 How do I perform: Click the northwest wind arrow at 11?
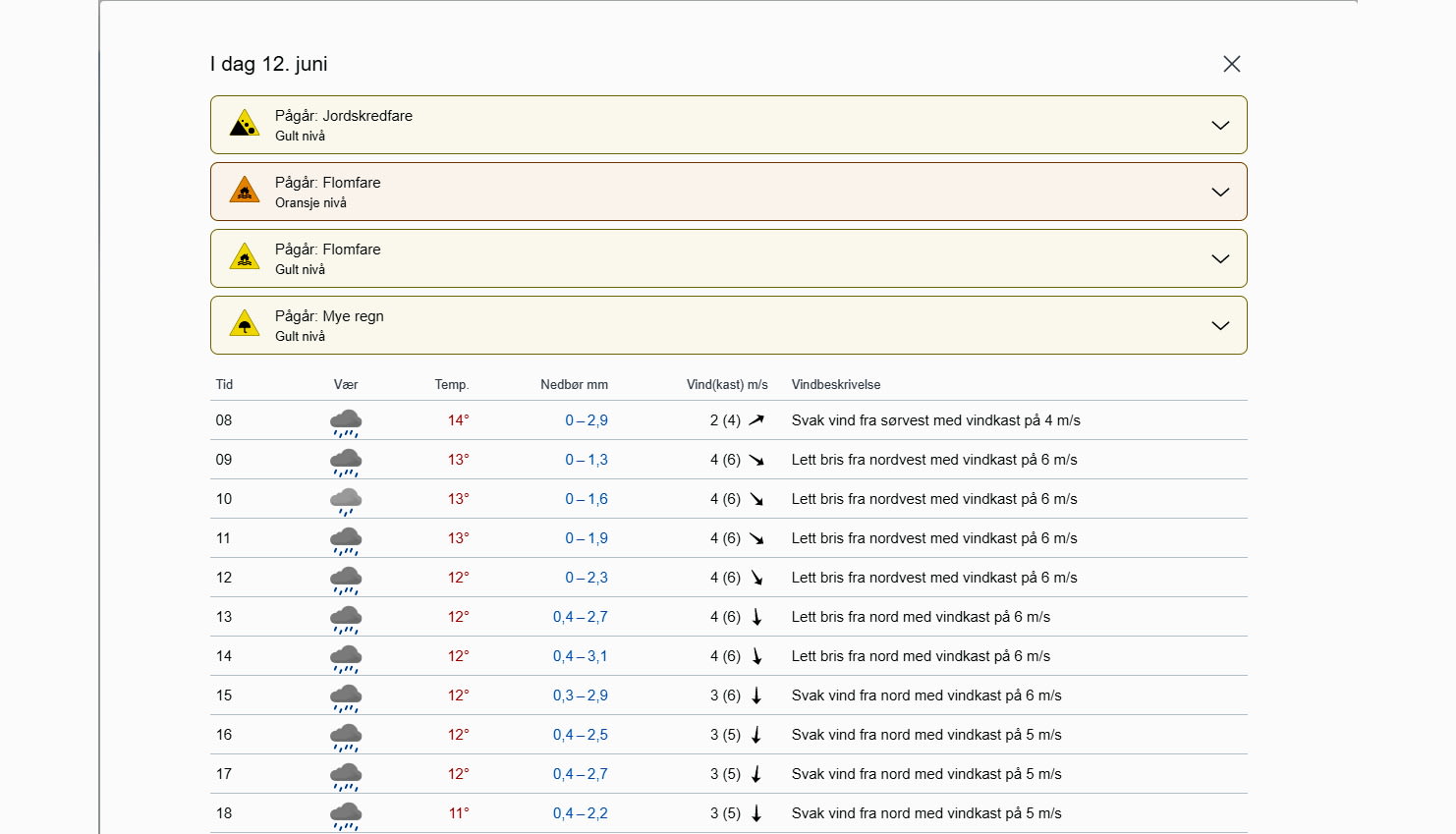point(756,538)
